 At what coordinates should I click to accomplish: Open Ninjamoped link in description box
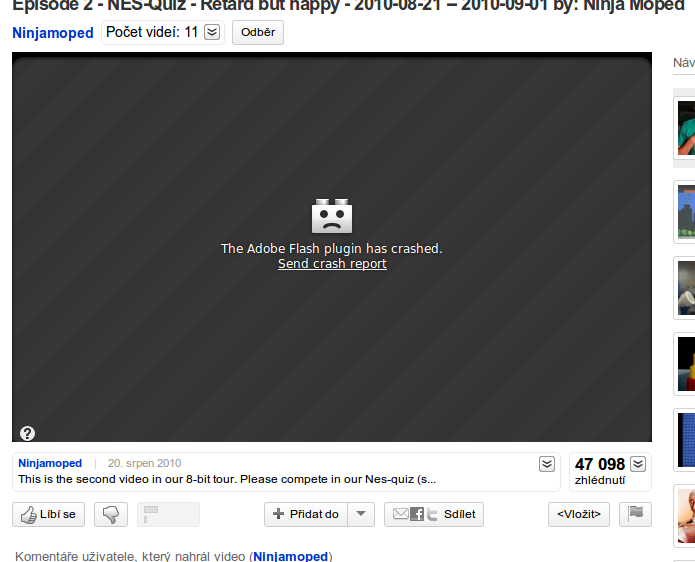[x=50, y=463]
